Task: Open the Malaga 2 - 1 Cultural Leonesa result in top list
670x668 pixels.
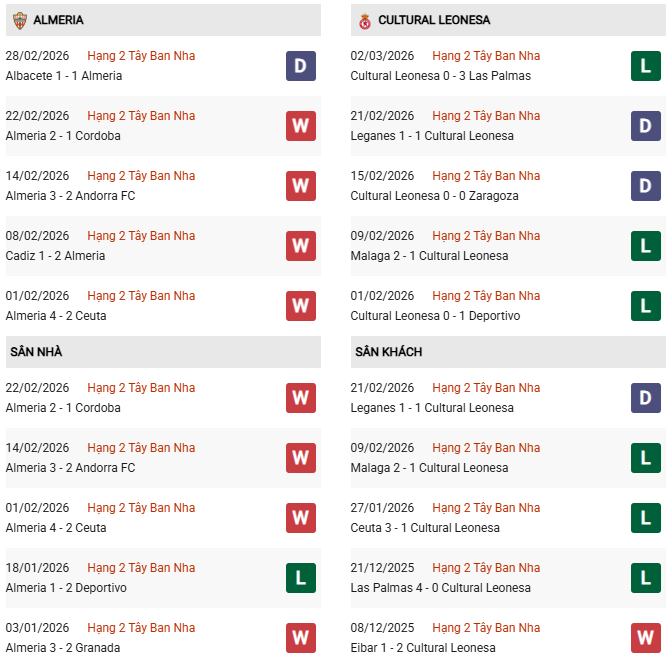Action: (x=429, y=256)
